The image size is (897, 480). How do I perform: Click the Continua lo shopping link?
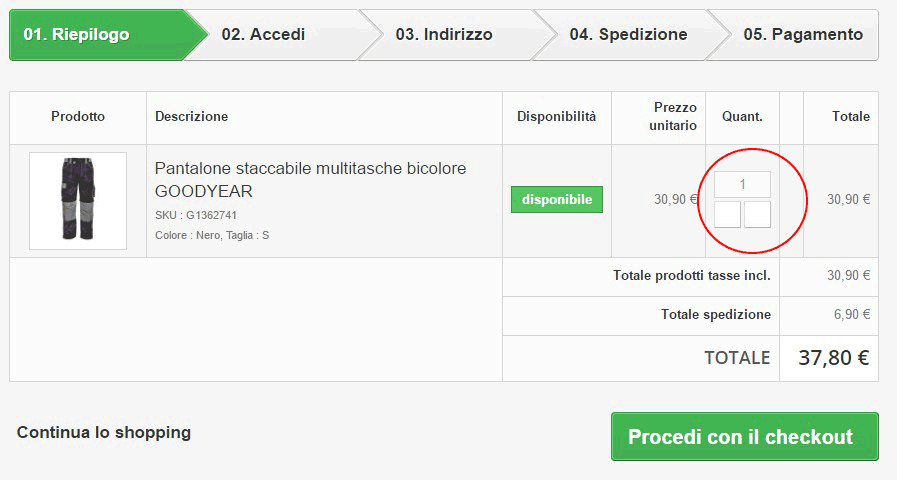[x=104, y=433]
